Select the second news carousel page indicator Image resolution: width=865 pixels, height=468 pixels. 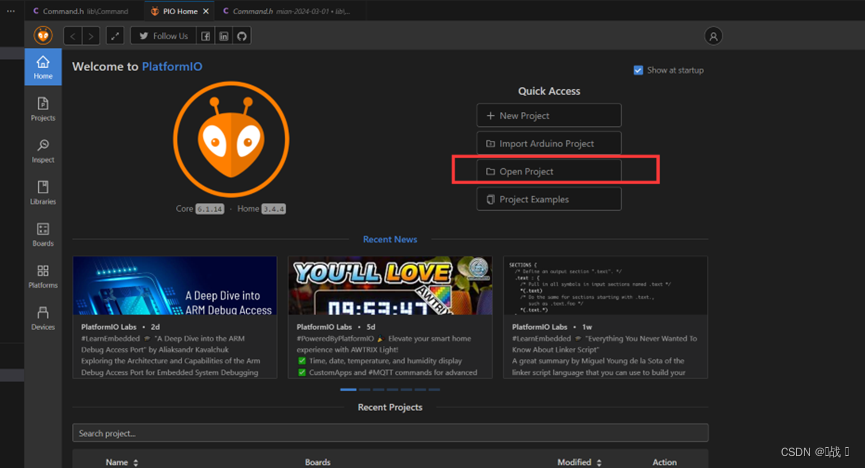[x=365, y=390]
